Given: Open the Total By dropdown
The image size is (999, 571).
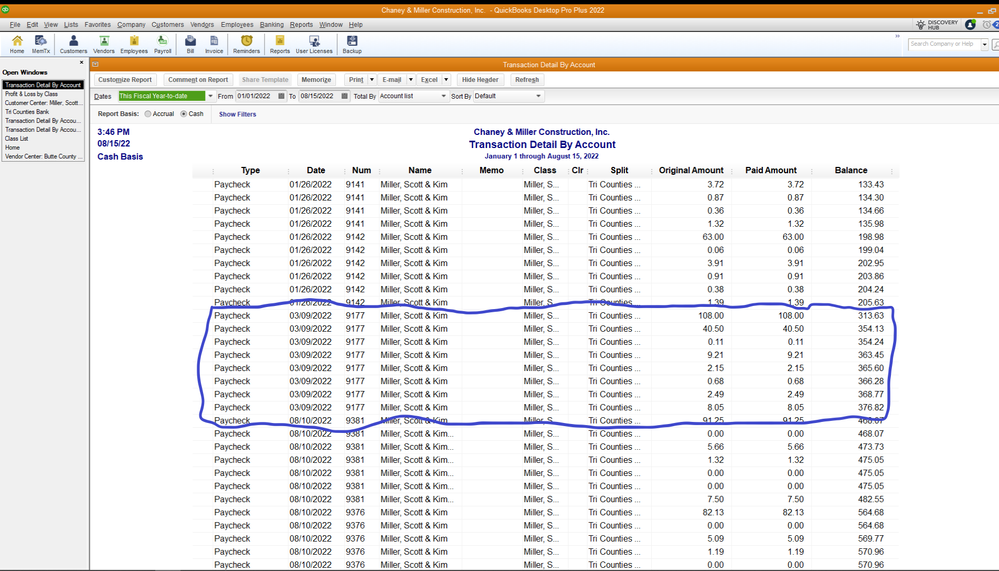Looking at the screenshot, I should (442, 96).
